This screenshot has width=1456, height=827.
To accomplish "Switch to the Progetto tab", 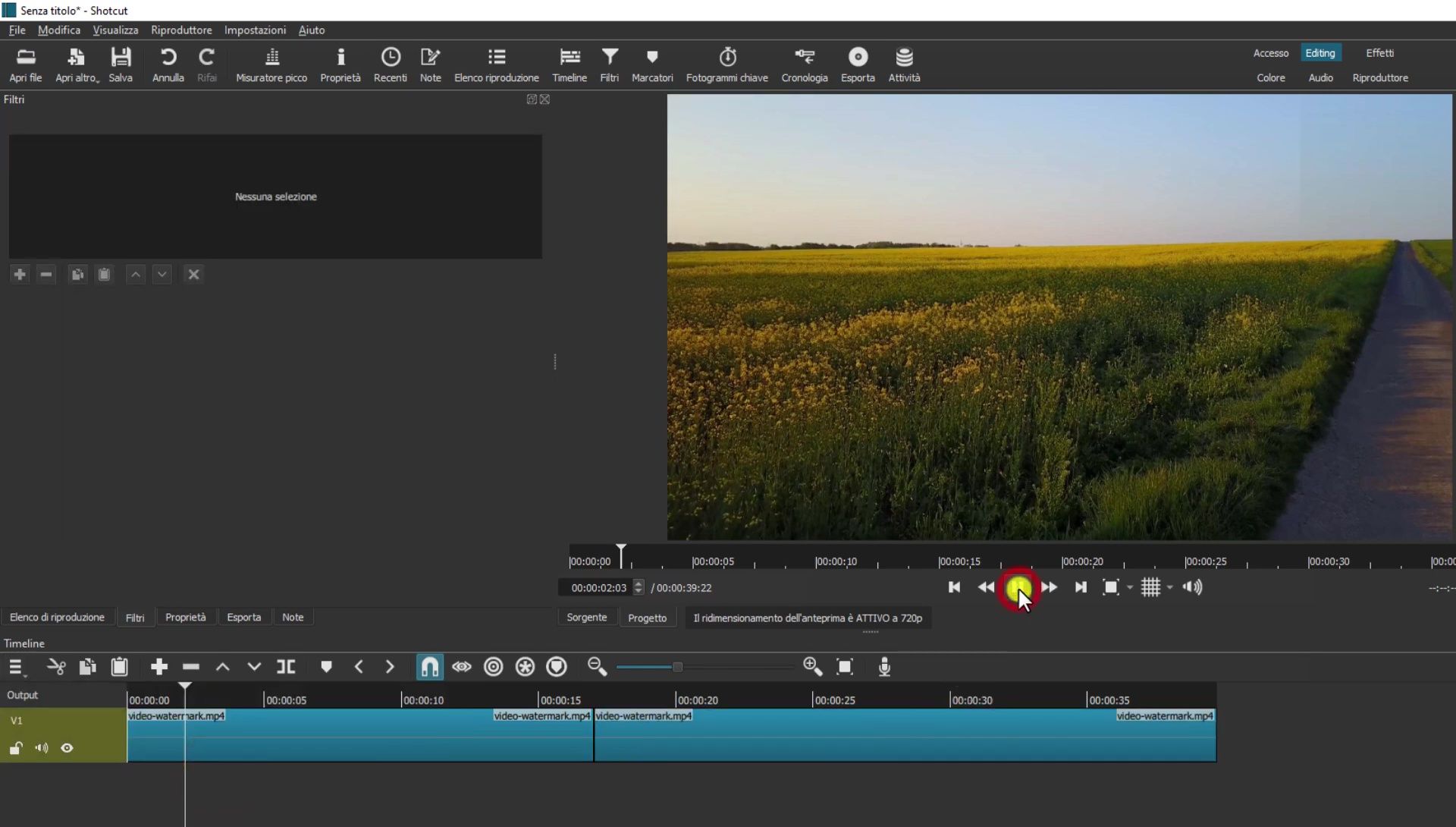I will 647,618.
